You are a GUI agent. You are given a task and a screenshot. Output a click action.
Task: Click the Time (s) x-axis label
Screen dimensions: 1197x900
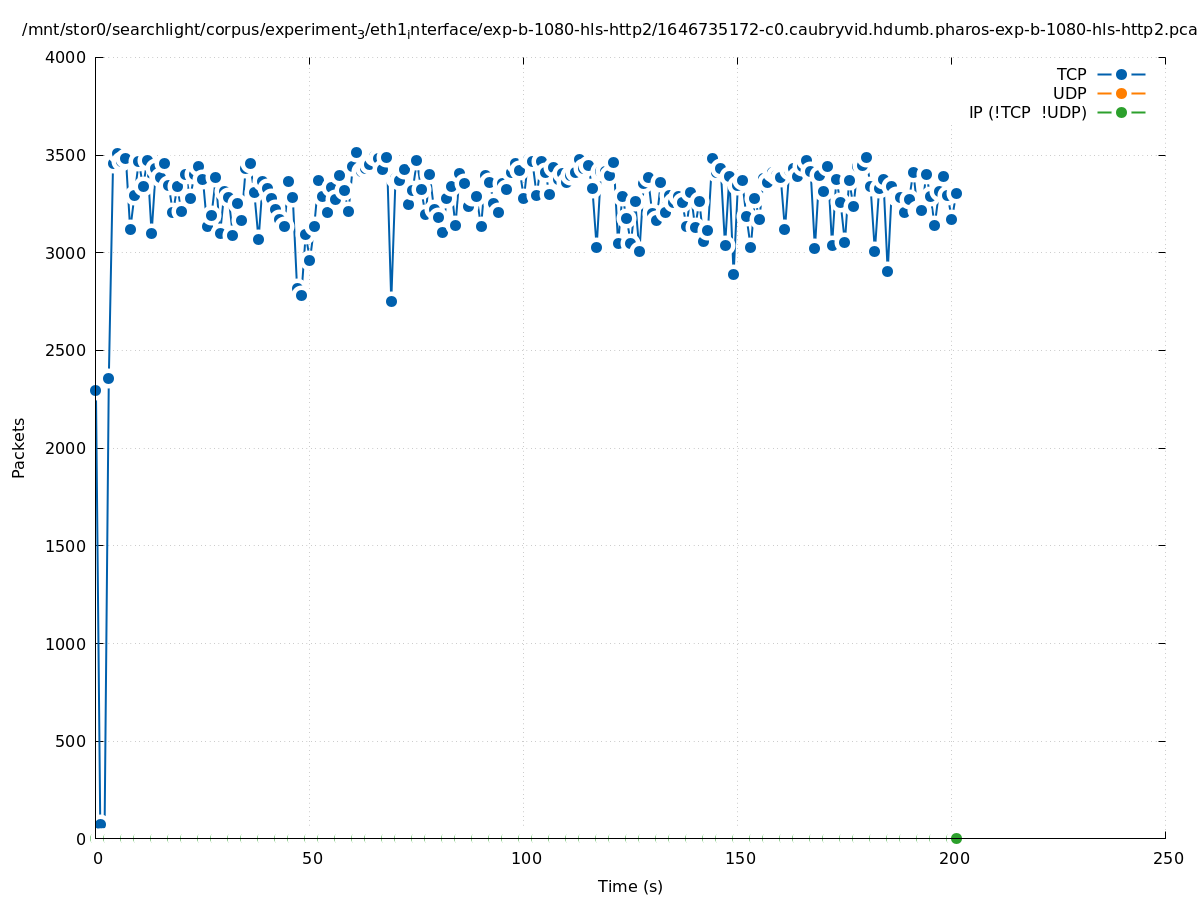[630, 886]
